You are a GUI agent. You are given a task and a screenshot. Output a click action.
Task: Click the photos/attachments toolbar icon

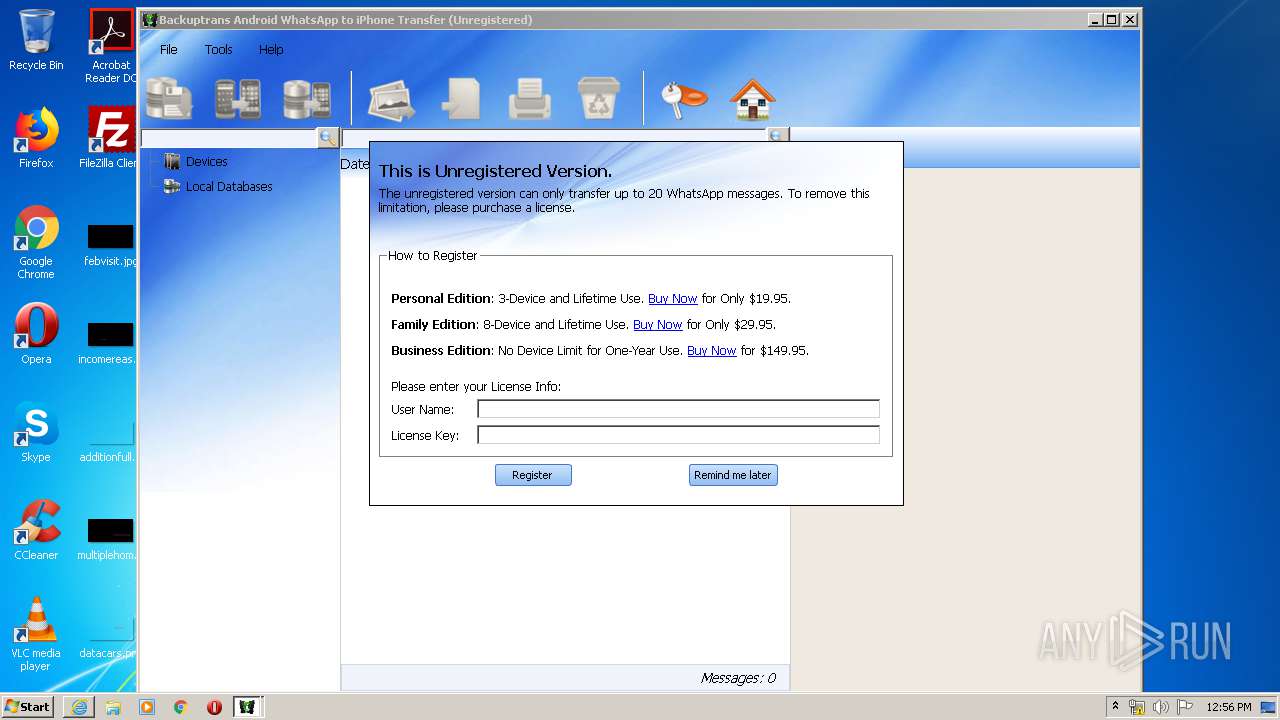pos(391,99)
